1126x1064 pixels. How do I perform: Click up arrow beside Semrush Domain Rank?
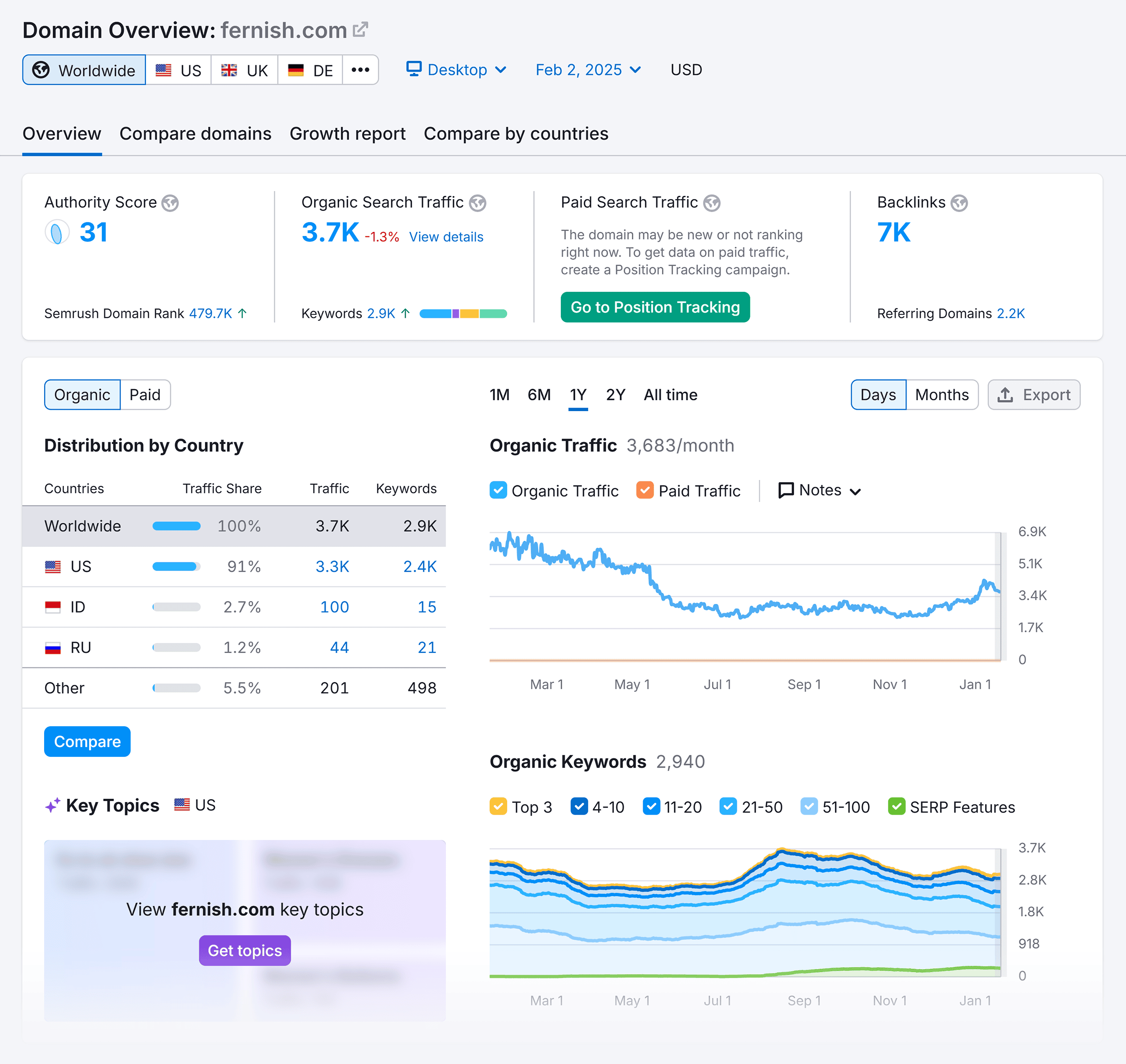point(242,313)
